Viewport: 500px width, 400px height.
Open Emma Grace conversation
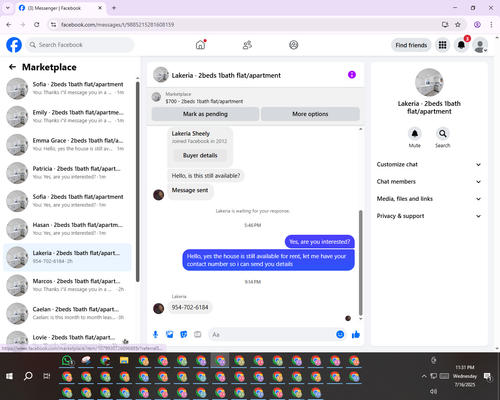pos(68,145)
